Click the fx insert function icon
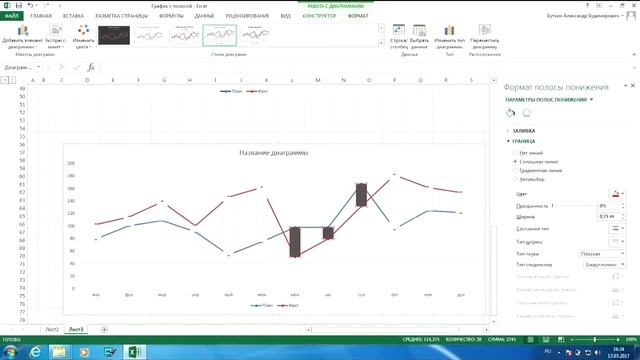This screenshot has width=640, height=360. click(x=91, y=67)
